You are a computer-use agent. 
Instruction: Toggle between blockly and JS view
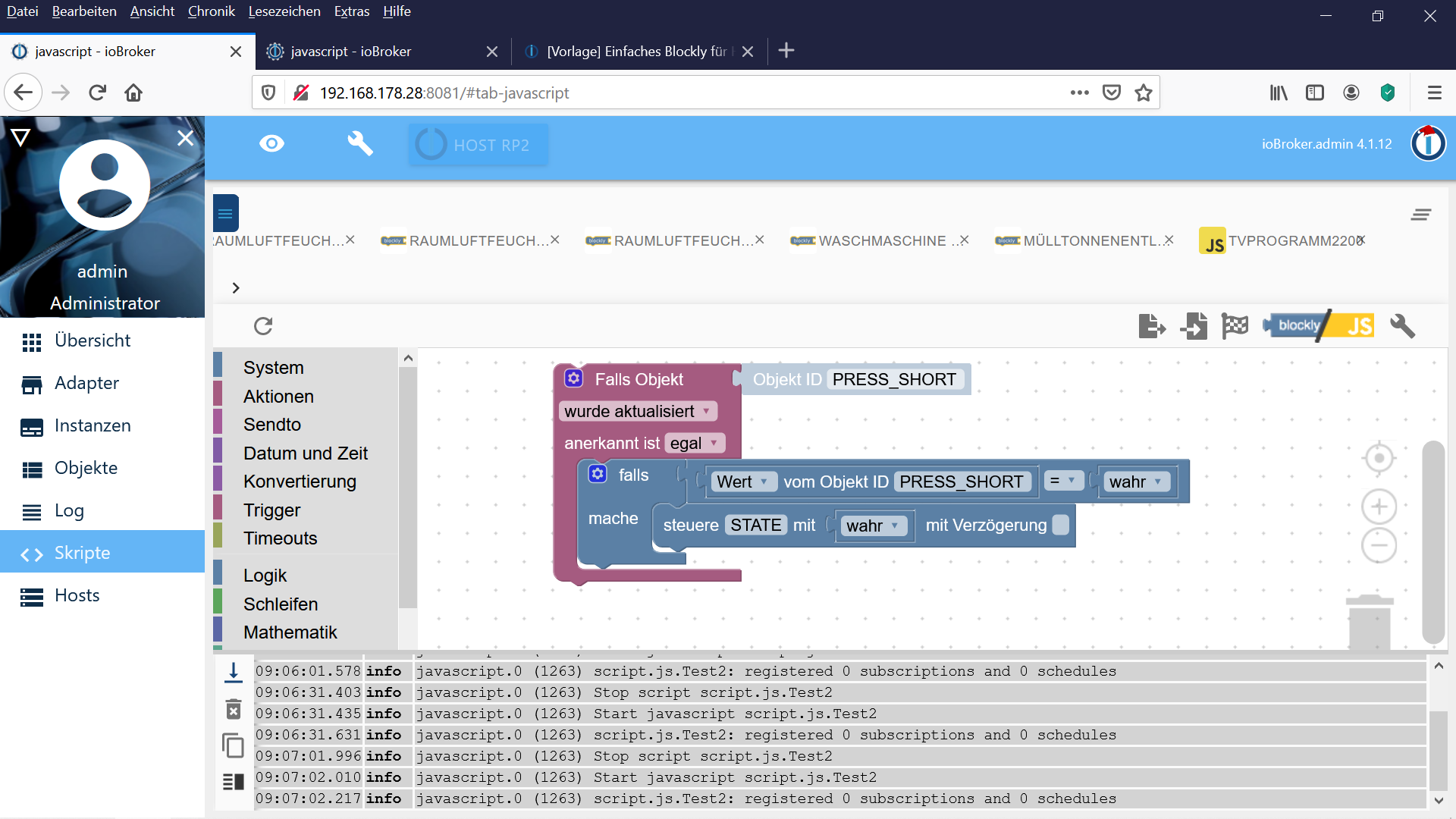[x=1319, y=326]
